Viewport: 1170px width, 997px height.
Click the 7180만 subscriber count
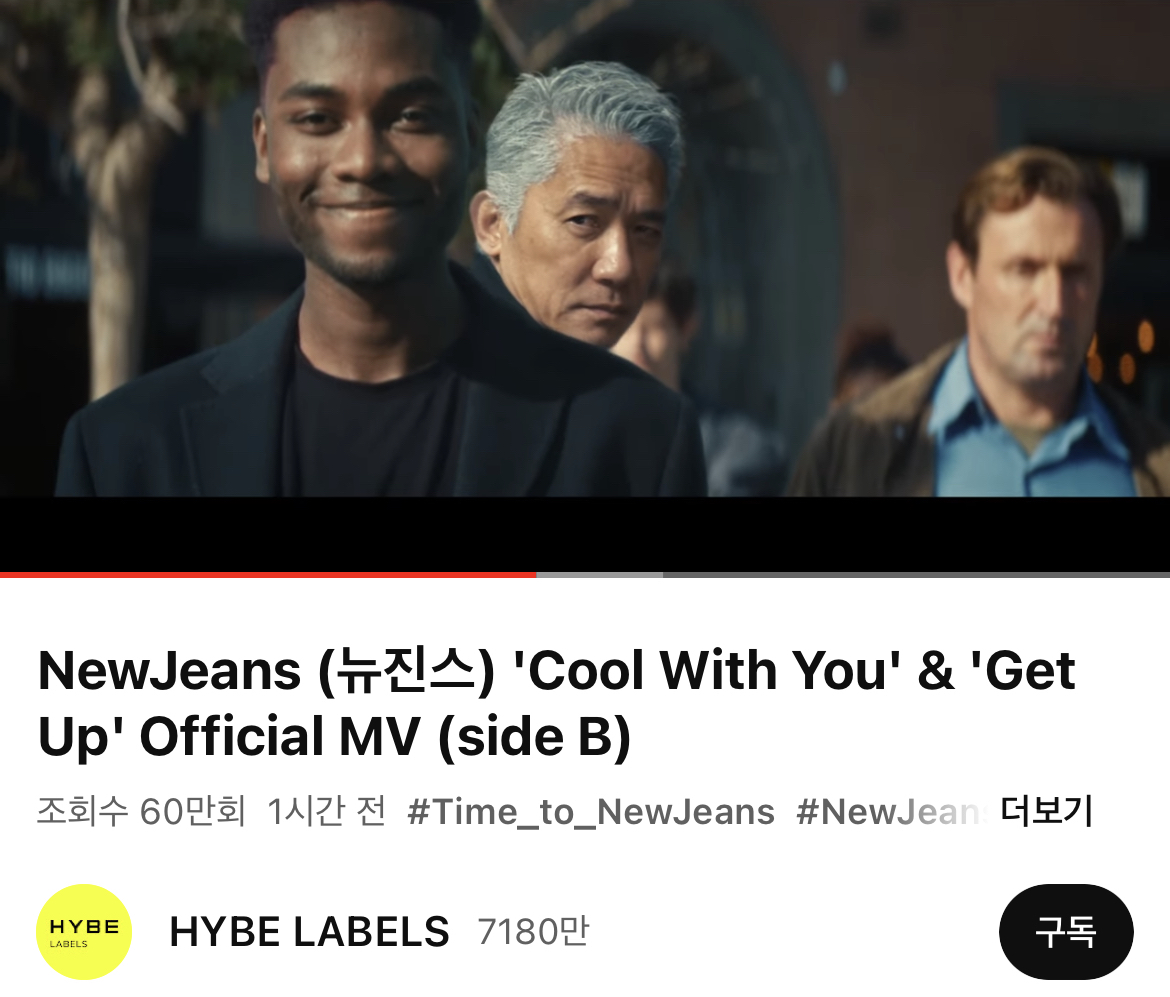coord(534,931)
